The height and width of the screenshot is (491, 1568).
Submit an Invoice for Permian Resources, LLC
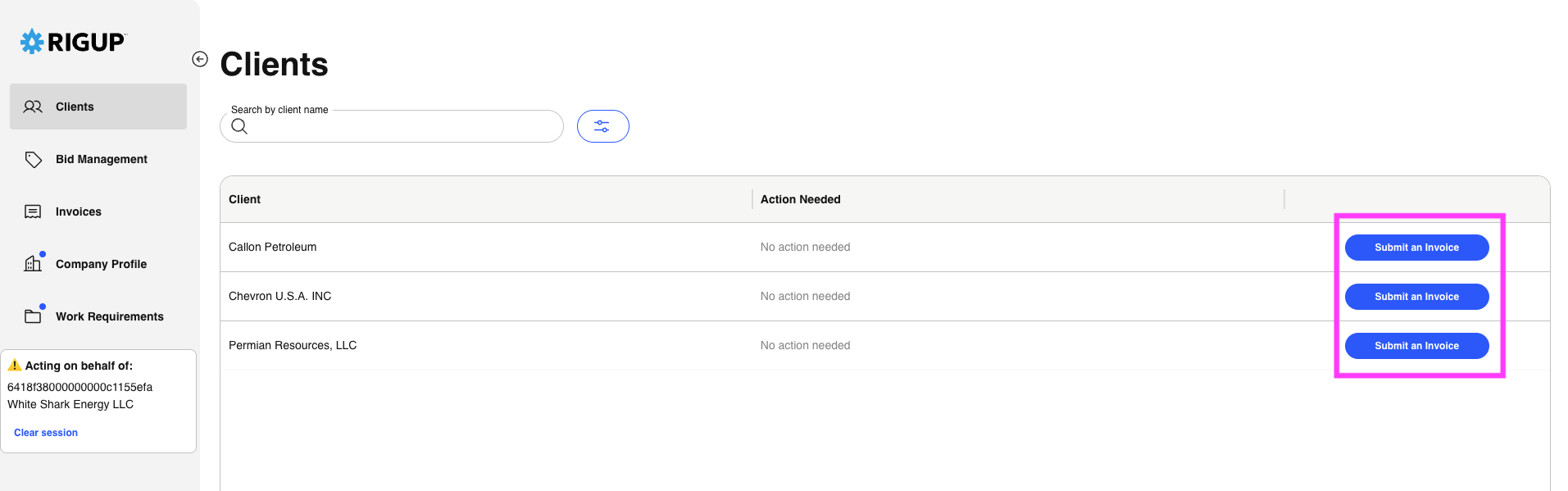pyautogui.click(x=1416, y=346)
